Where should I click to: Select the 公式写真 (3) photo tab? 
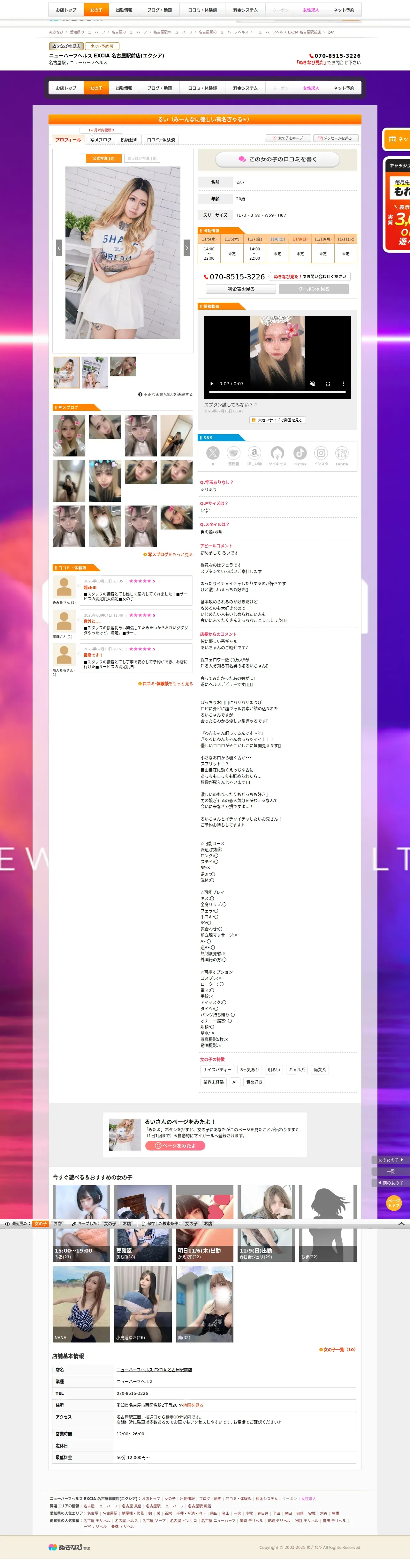coord(103,158)
